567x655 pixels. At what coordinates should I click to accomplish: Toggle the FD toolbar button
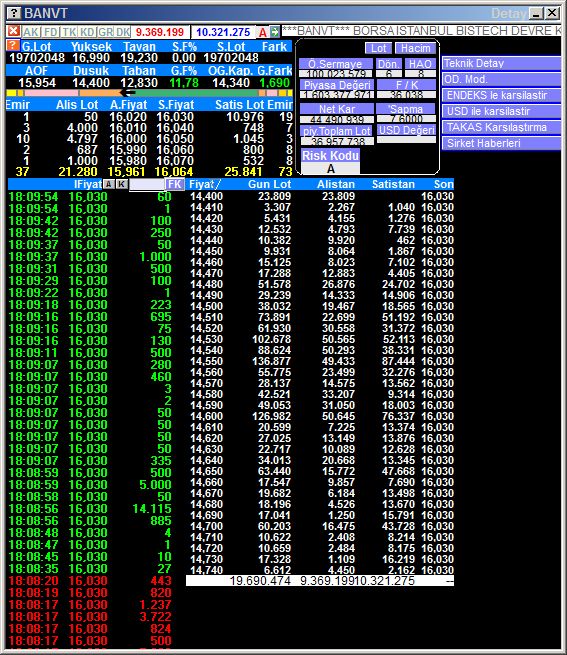tap(51, 32)
